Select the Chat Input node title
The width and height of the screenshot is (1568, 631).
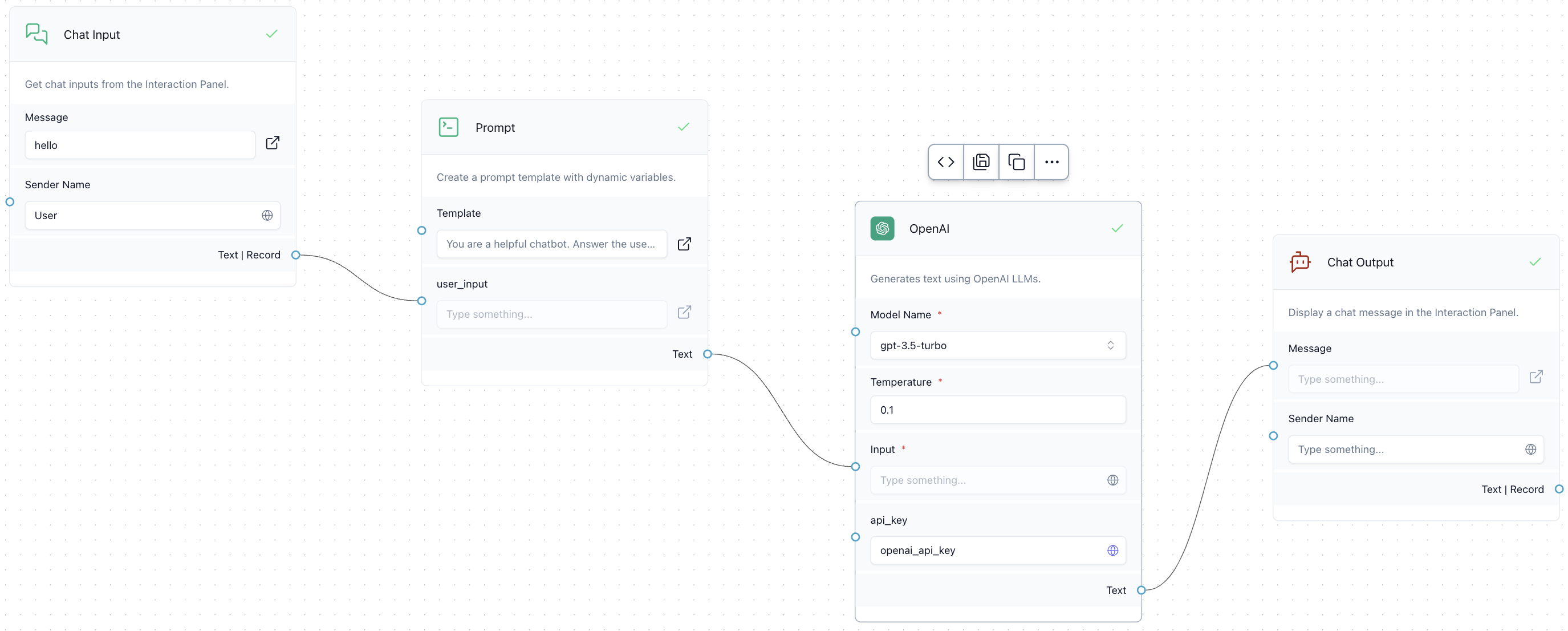91,35
